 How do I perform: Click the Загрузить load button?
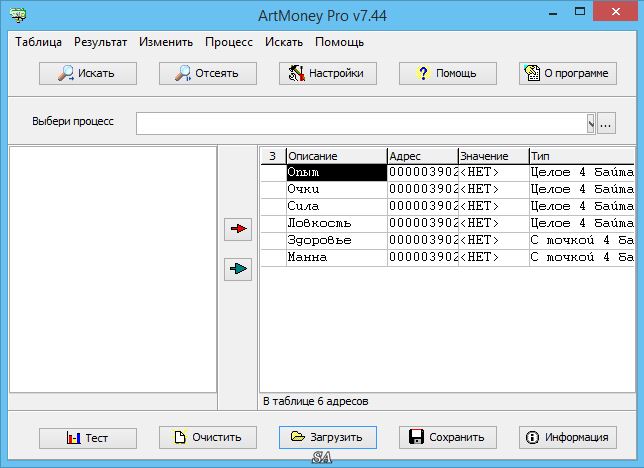328,437
